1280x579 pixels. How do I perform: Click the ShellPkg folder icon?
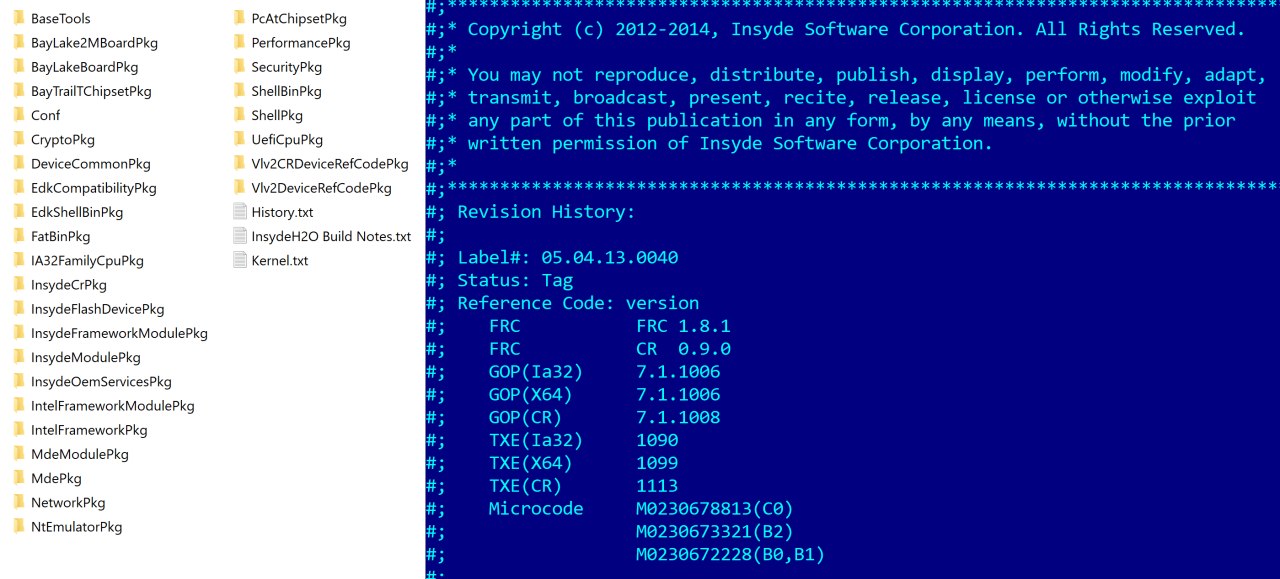point(239,115)
